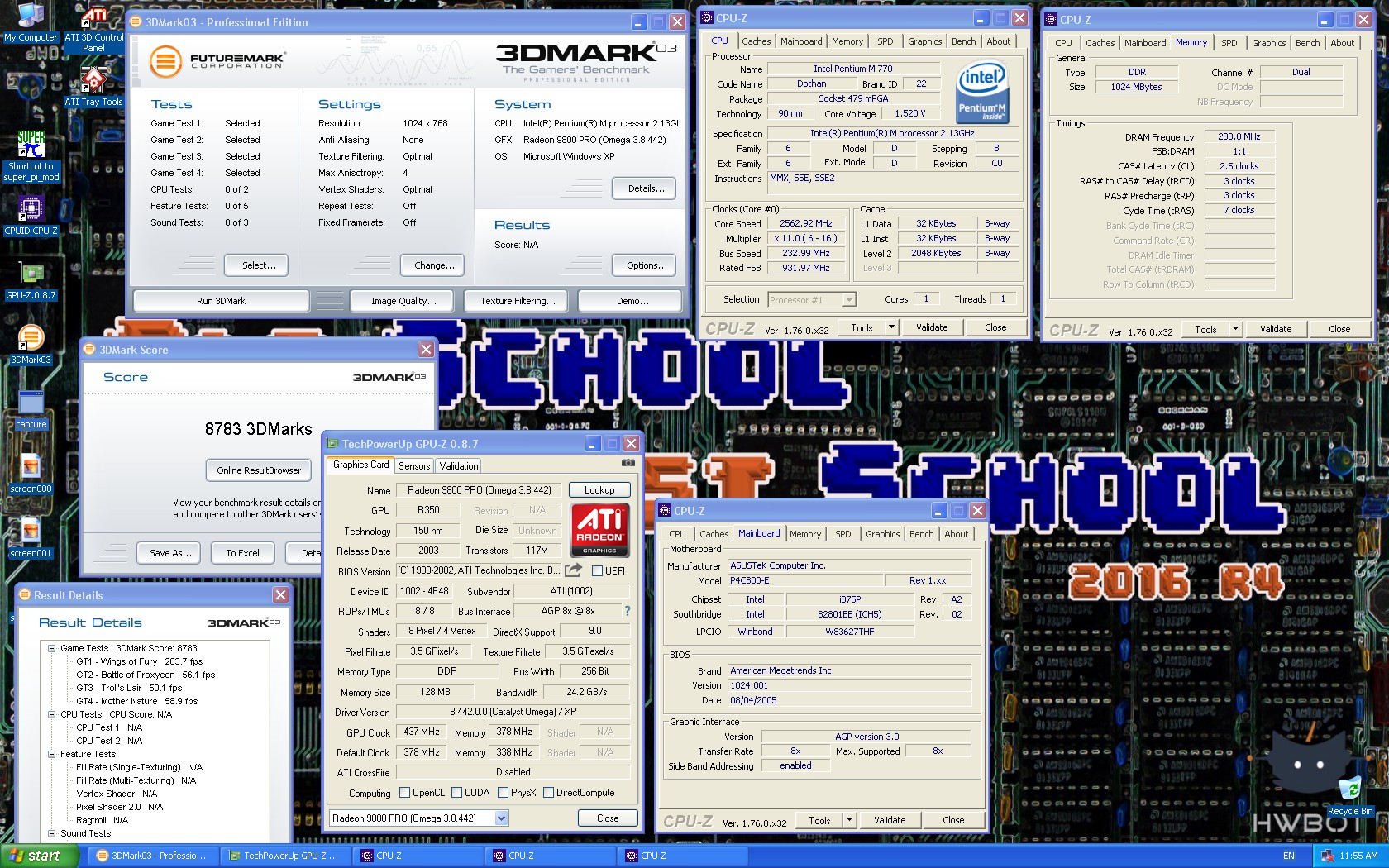Image resolution: width=1389 pixels, height=868 pixels.
Task: Switch to Validation tab in GPU-Z
Action: 459,466
